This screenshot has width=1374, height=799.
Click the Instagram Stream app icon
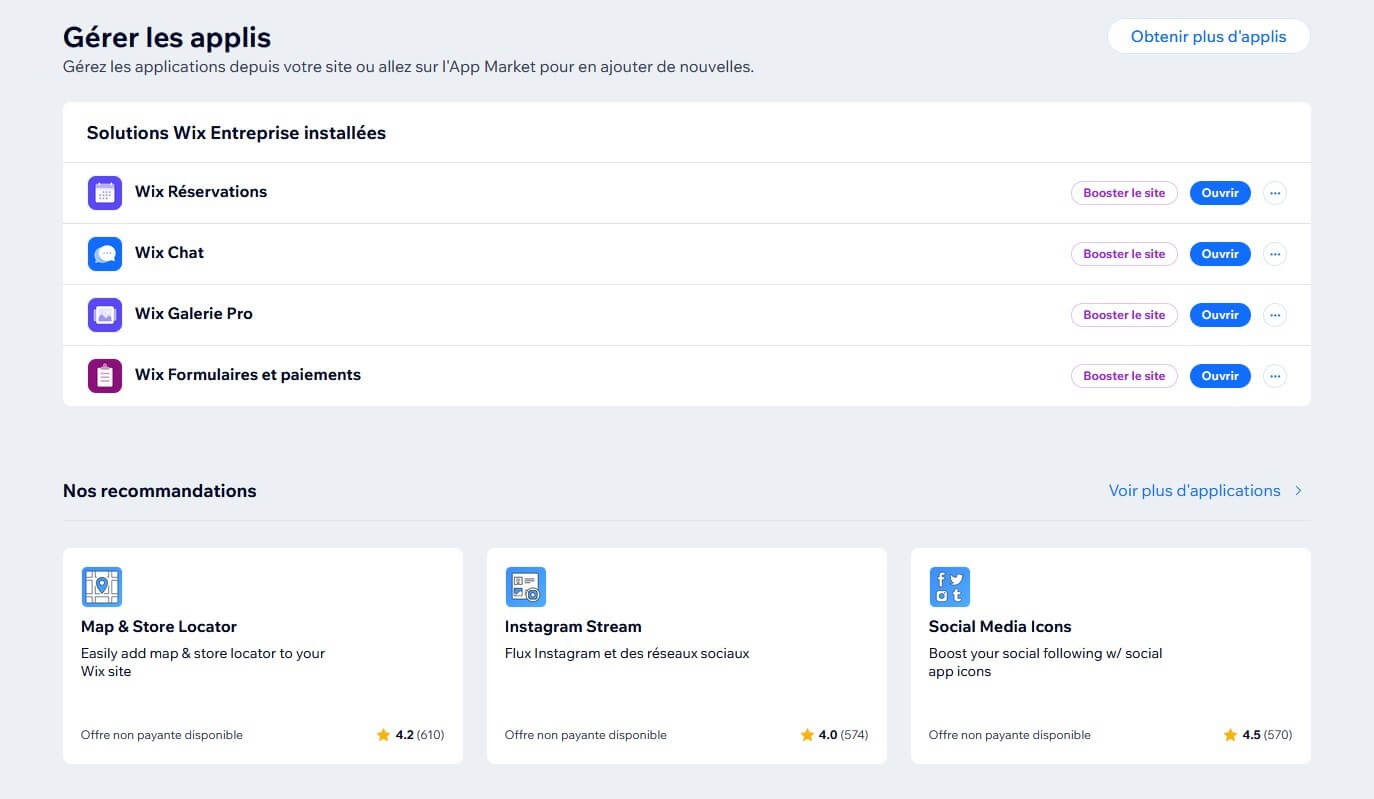(x=526, y=587)
